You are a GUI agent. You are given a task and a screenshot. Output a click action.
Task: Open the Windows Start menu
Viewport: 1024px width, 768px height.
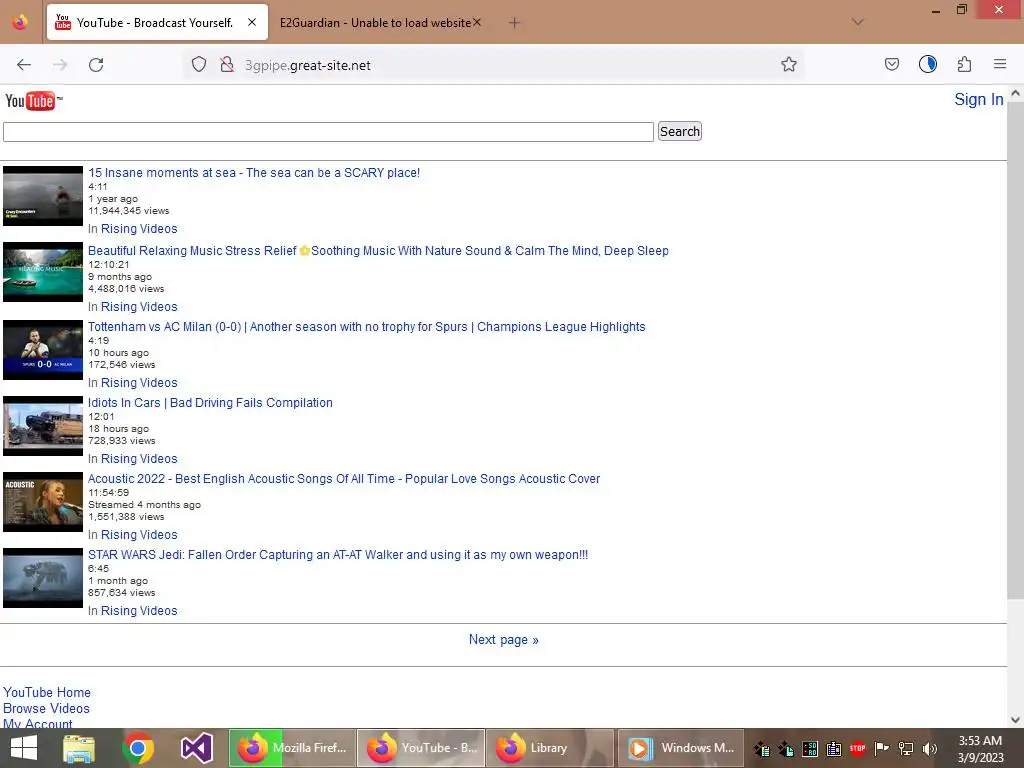pos(24,748)
